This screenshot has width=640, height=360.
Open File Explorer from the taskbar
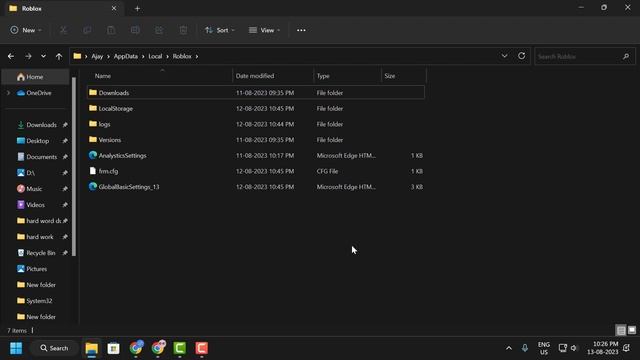coord(92,348)
